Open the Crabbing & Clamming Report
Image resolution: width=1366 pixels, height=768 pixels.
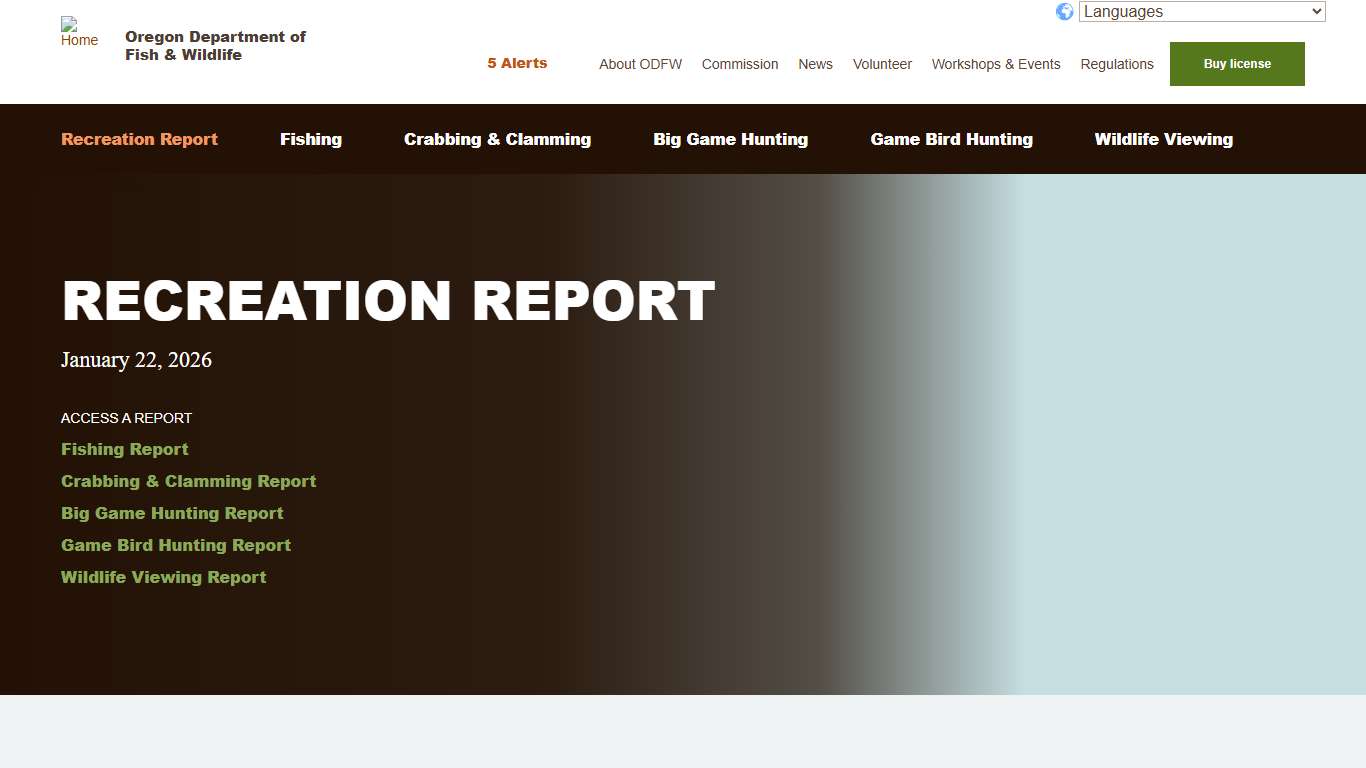[x=188, y=481]
